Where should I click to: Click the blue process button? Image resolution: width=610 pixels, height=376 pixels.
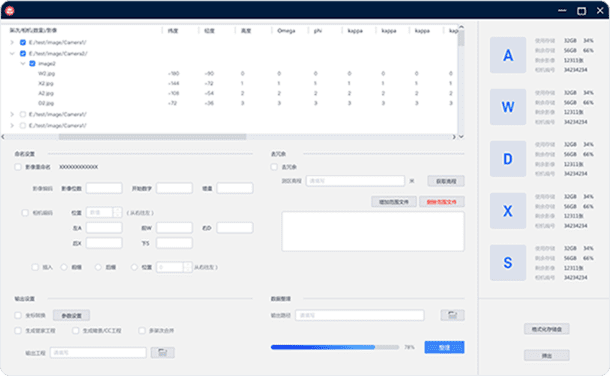pos(444,347)
